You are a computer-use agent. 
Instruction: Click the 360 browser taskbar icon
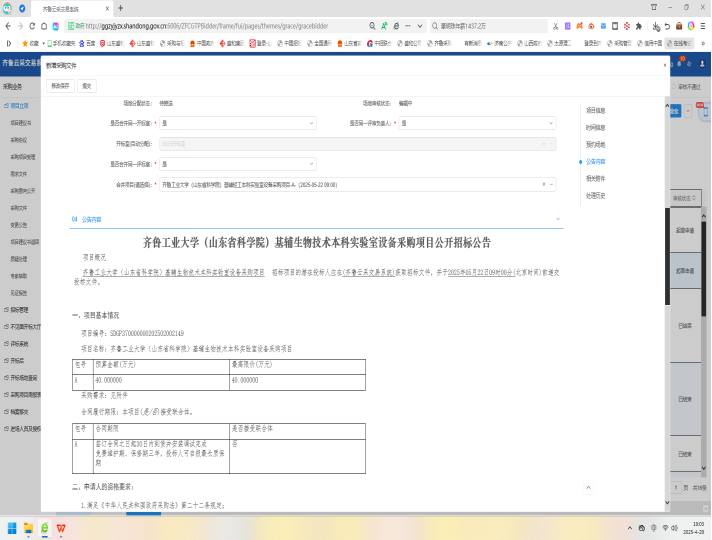[x=44, y=528]
